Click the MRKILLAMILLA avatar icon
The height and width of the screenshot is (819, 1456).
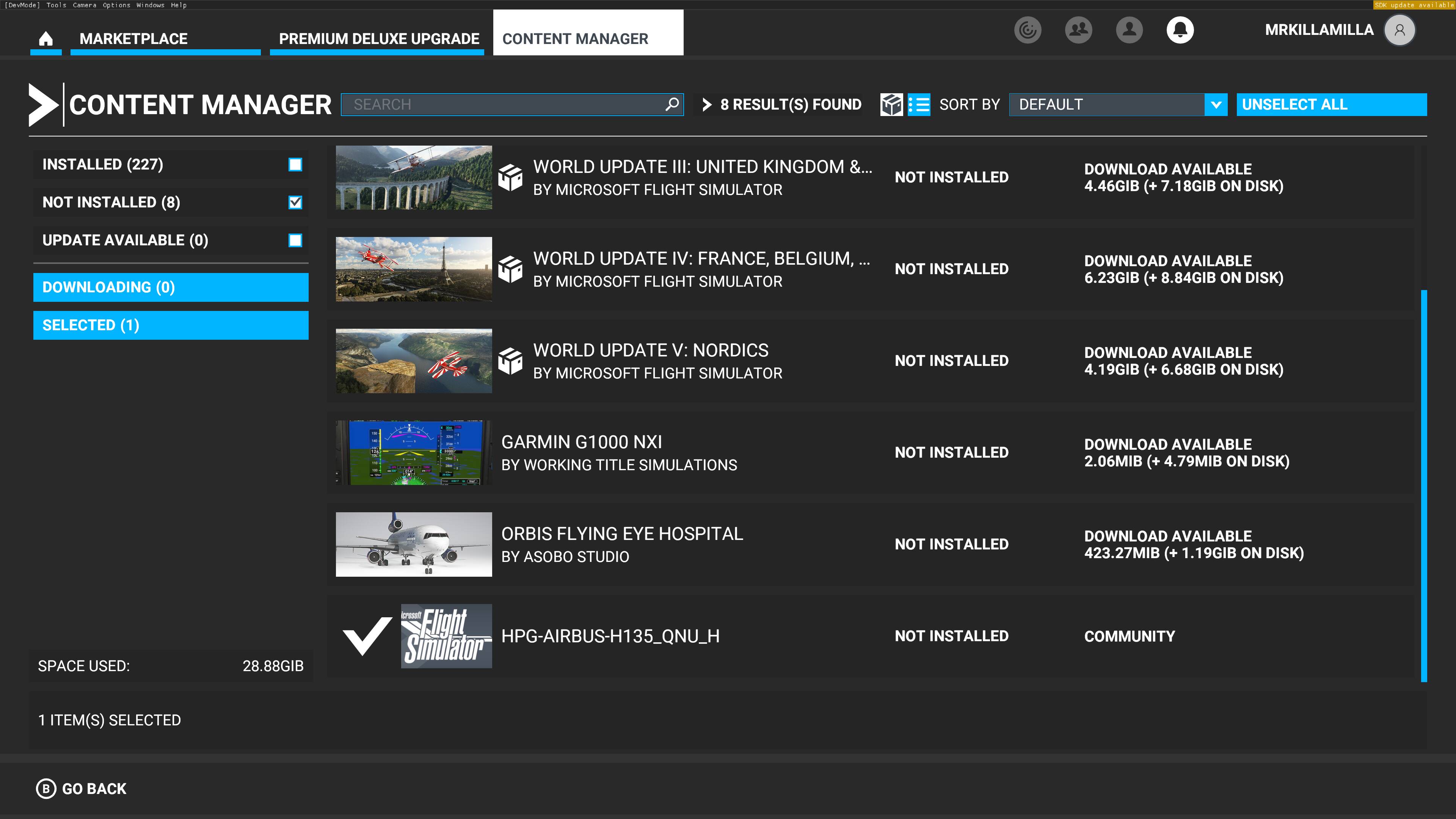1399,30
